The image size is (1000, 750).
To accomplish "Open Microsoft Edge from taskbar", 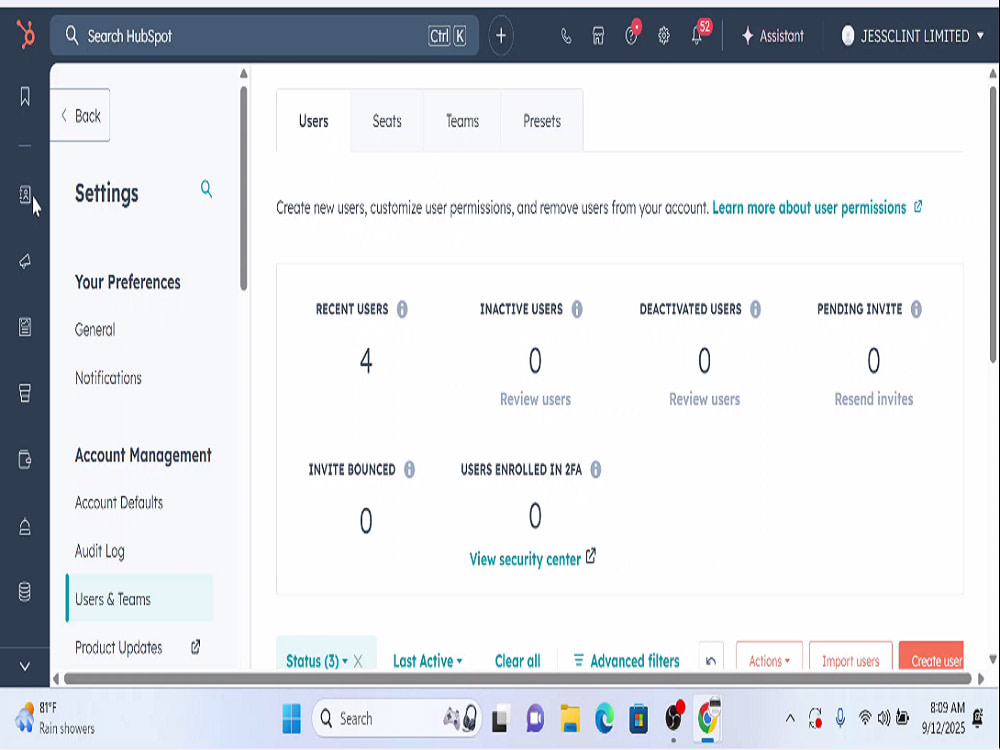I will pos(604,719).
